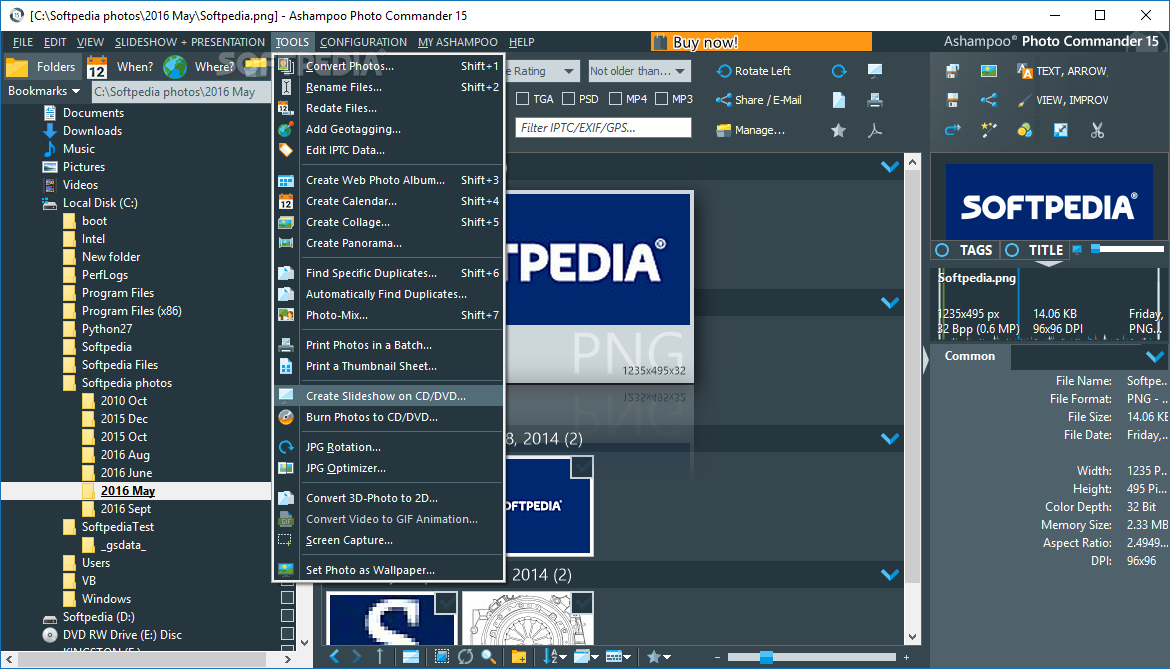Click the save floppy disk icon

(x=953, y=100)
